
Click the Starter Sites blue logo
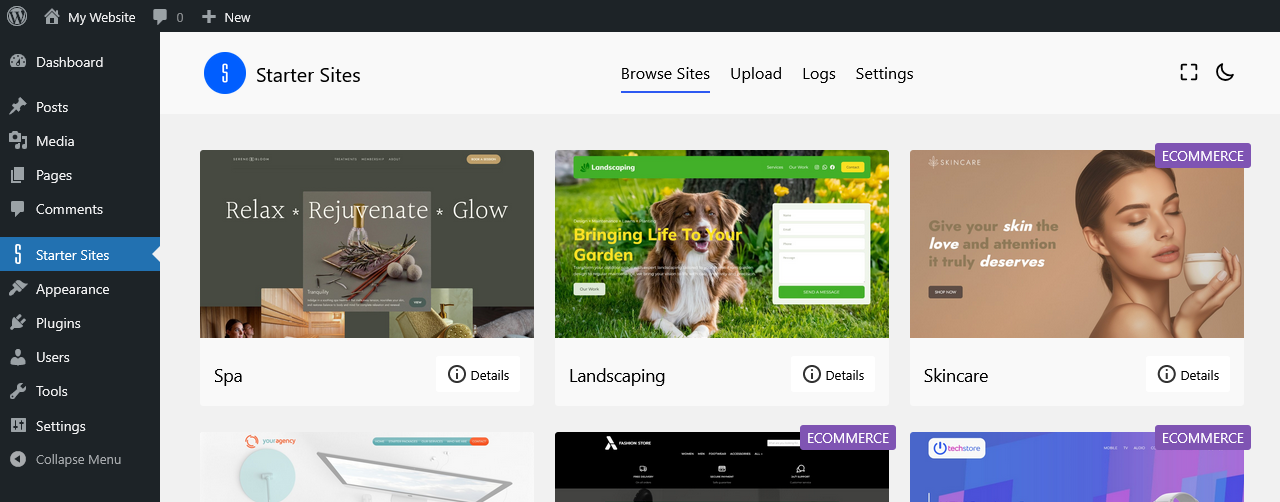point(225,73)
